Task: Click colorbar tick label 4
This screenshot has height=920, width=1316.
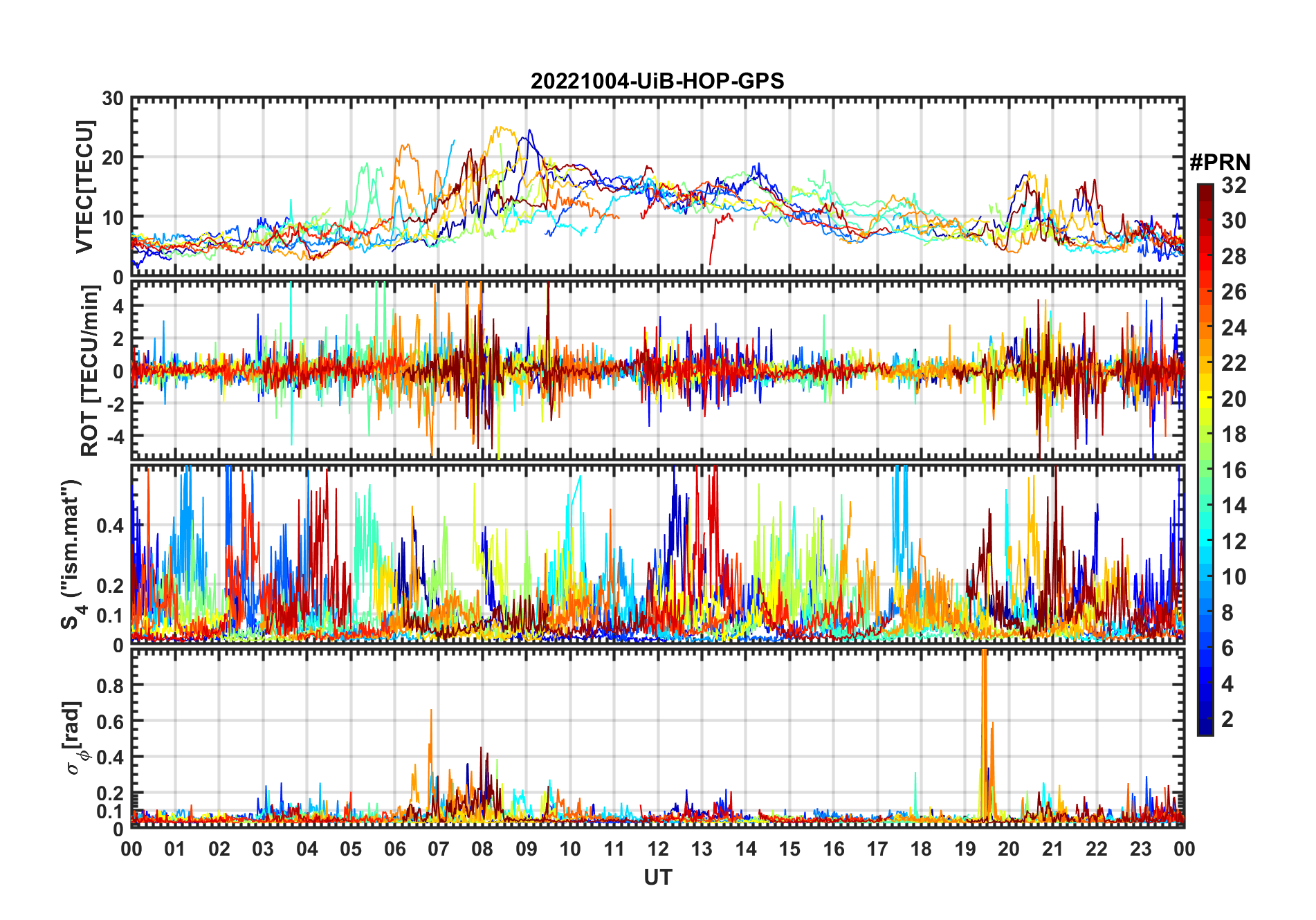Action: tap(1227, 684)
